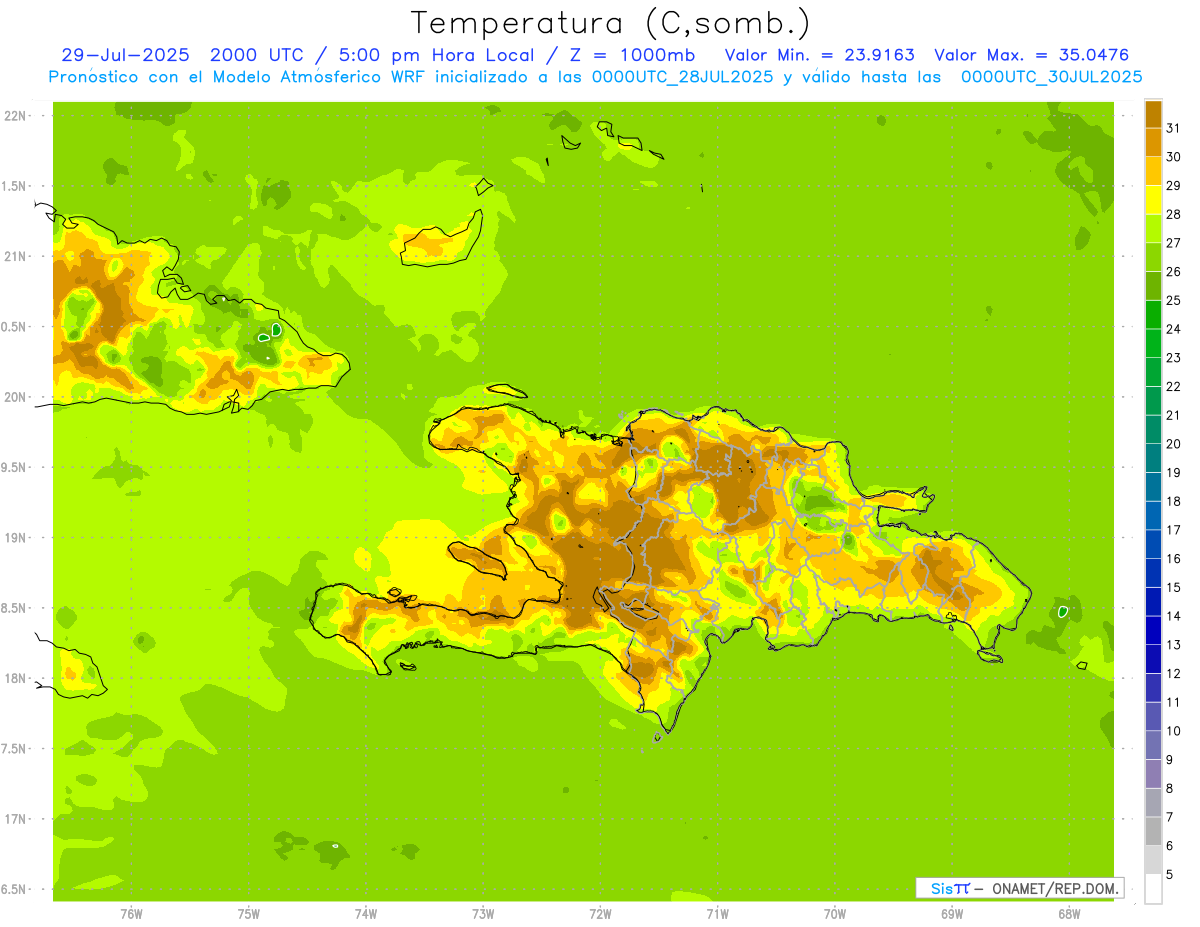Pick the purple swatch between colorbar 8 and 9
1200x927 pixels.
(x=1153, y=774)
